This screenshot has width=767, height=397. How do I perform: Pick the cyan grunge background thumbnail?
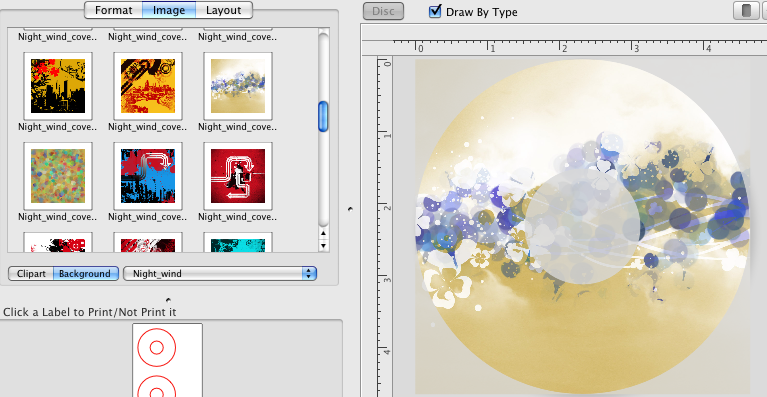click(238, 243)
